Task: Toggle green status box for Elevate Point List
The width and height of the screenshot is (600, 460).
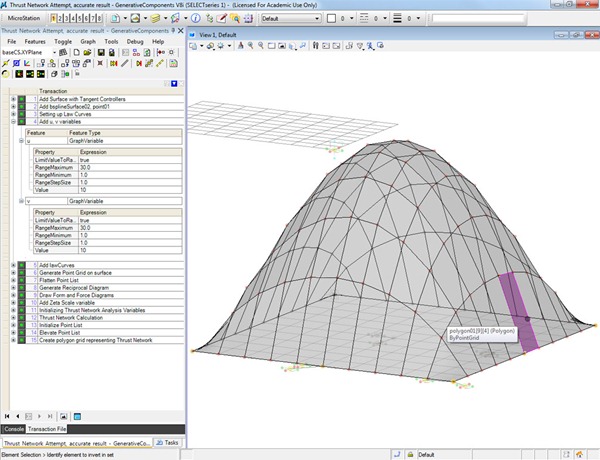Action: [21, 334]
